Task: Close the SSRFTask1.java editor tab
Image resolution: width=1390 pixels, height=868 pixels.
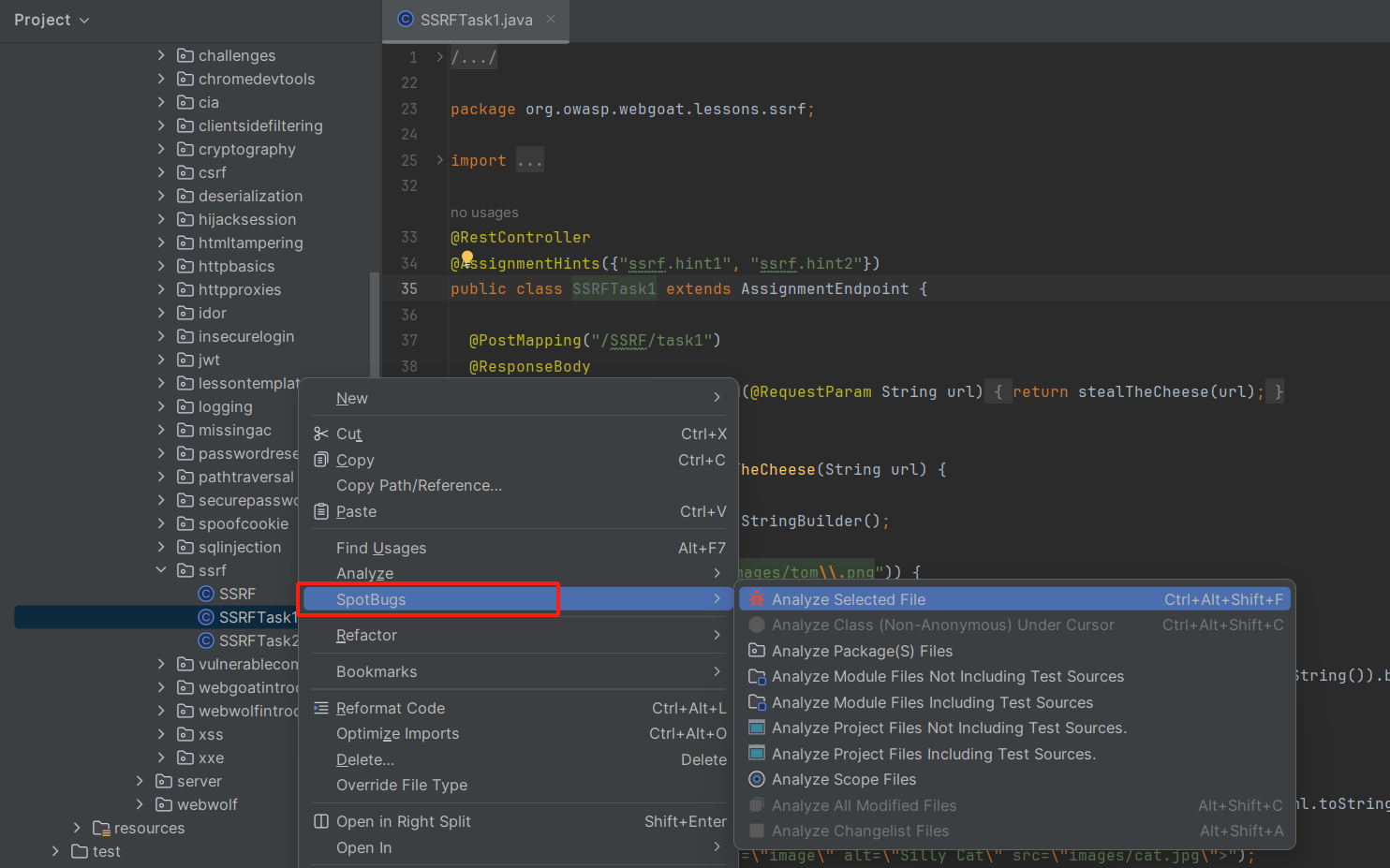Action: click(551, 19)
